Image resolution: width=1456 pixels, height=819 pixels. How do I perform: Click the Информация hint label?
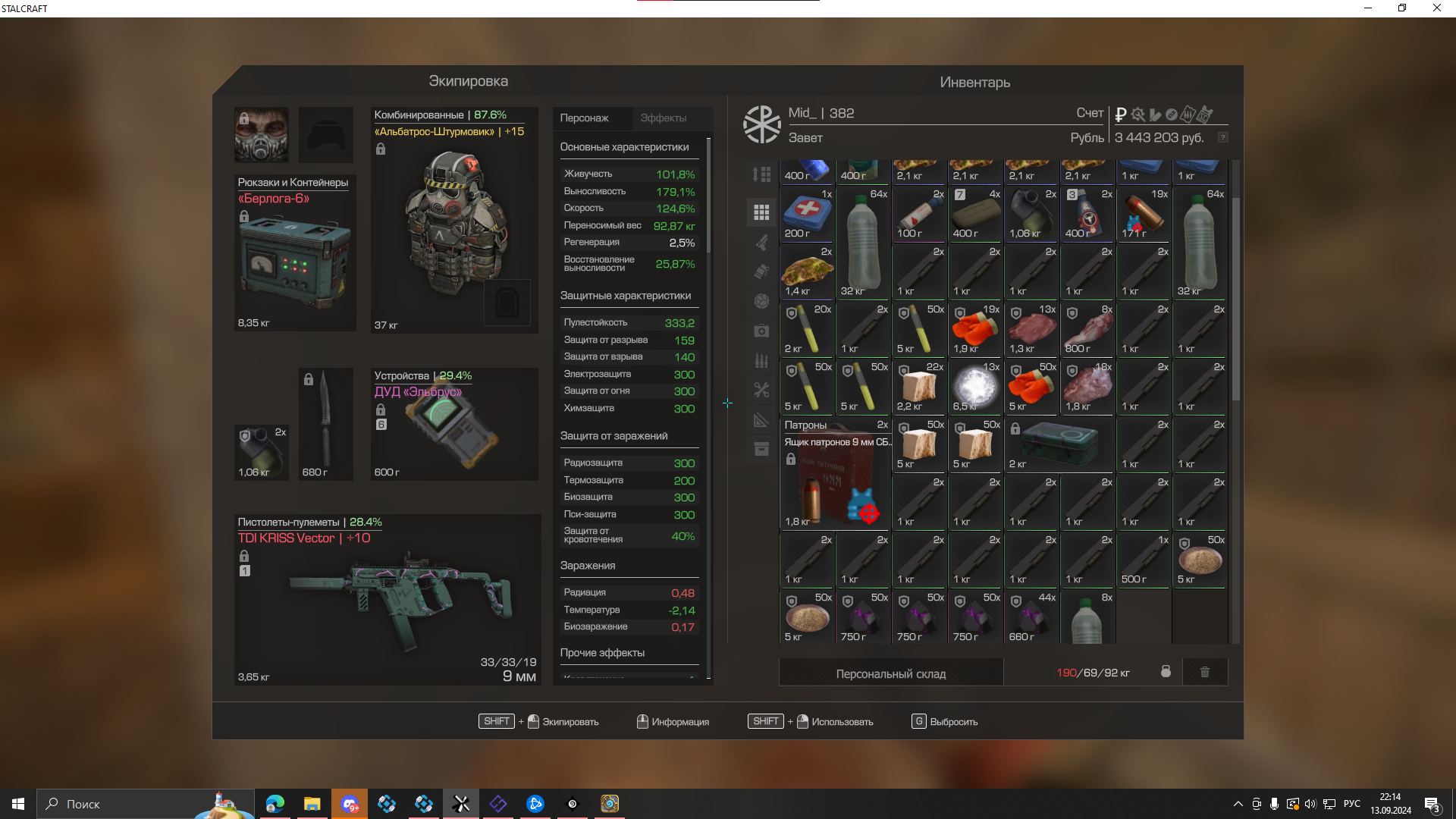pos(680,722)
